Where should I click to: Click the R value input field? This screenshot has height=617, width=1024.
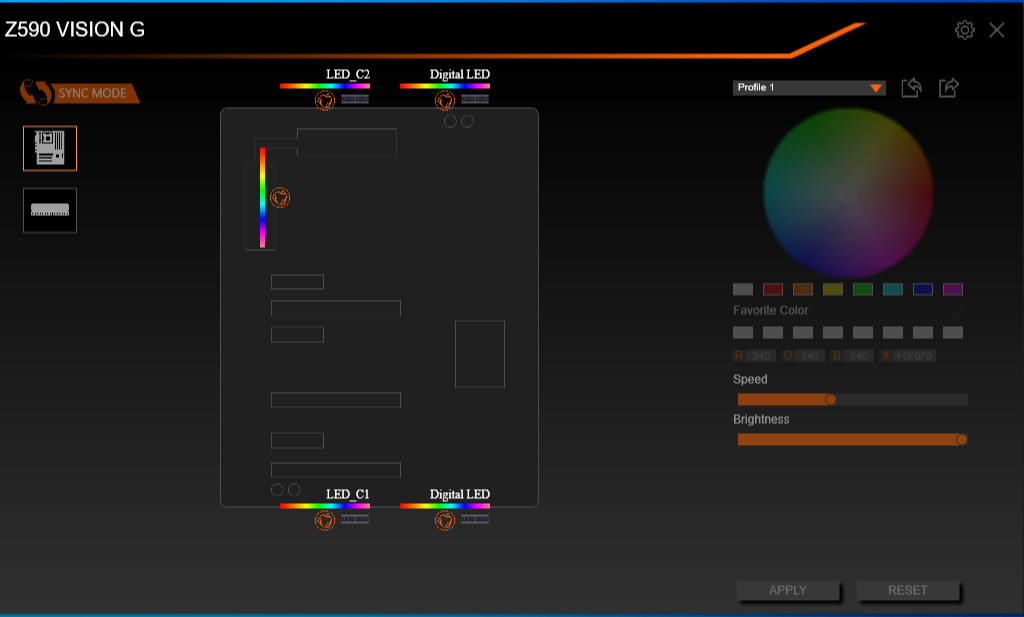(760, 356)
